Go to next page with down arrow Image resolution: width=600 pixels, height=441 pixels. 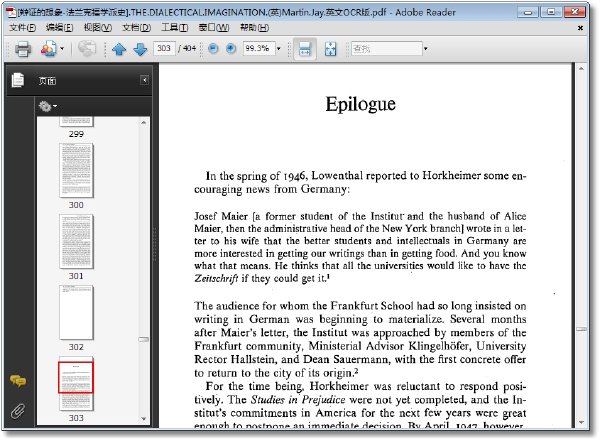click(140, 49)
